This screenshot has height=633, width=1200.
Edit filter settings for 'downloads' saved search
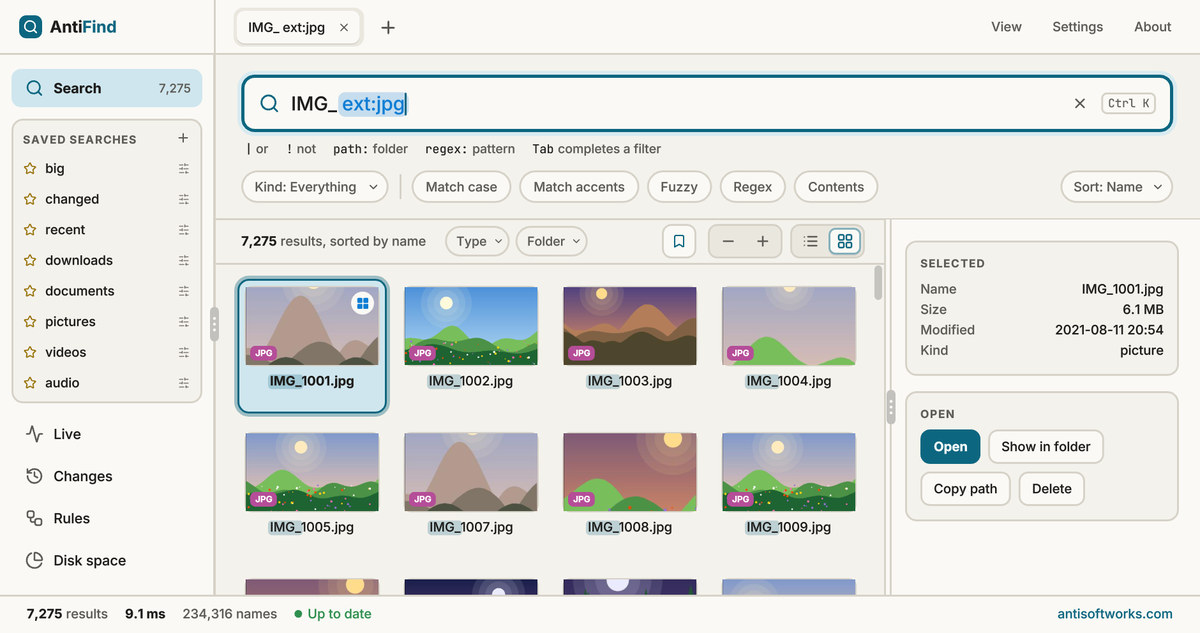(x=184, y=260)
